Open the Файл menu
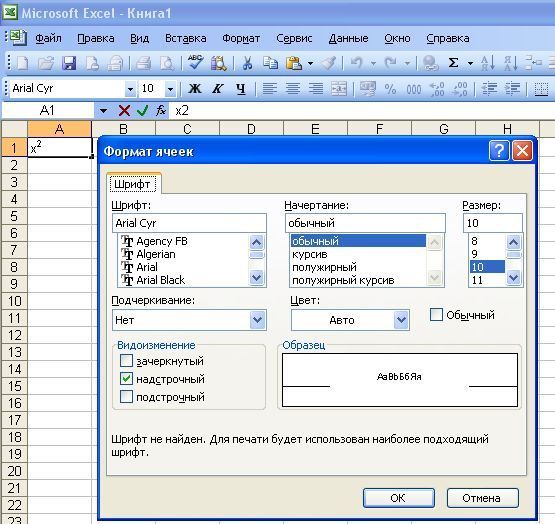This screenshot has width=555, height=524. (x=48, y=38)
